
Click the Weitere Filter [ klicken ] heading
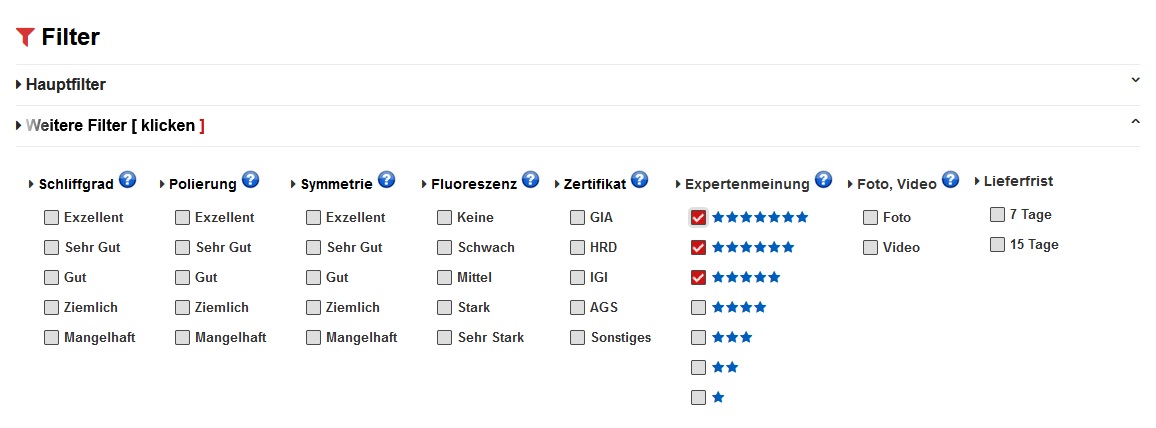pos(115,126)
